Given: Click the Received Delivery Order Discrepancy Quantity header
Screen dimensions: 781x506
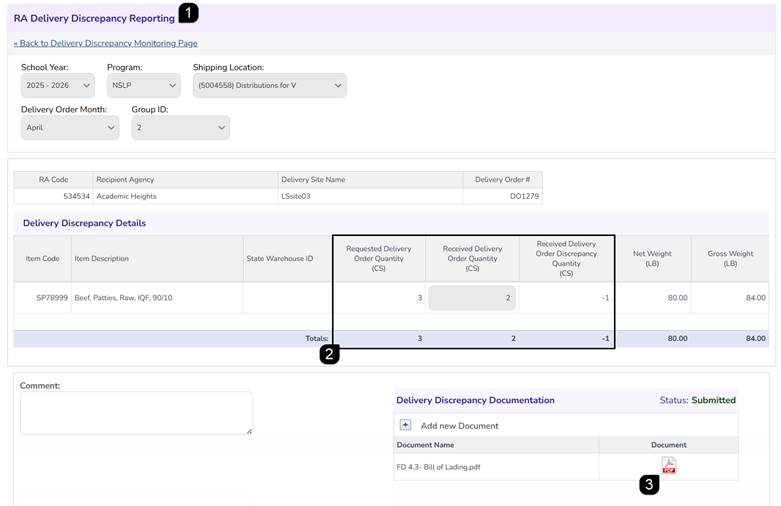Looking at the screenshot, I should pos(566,258).
